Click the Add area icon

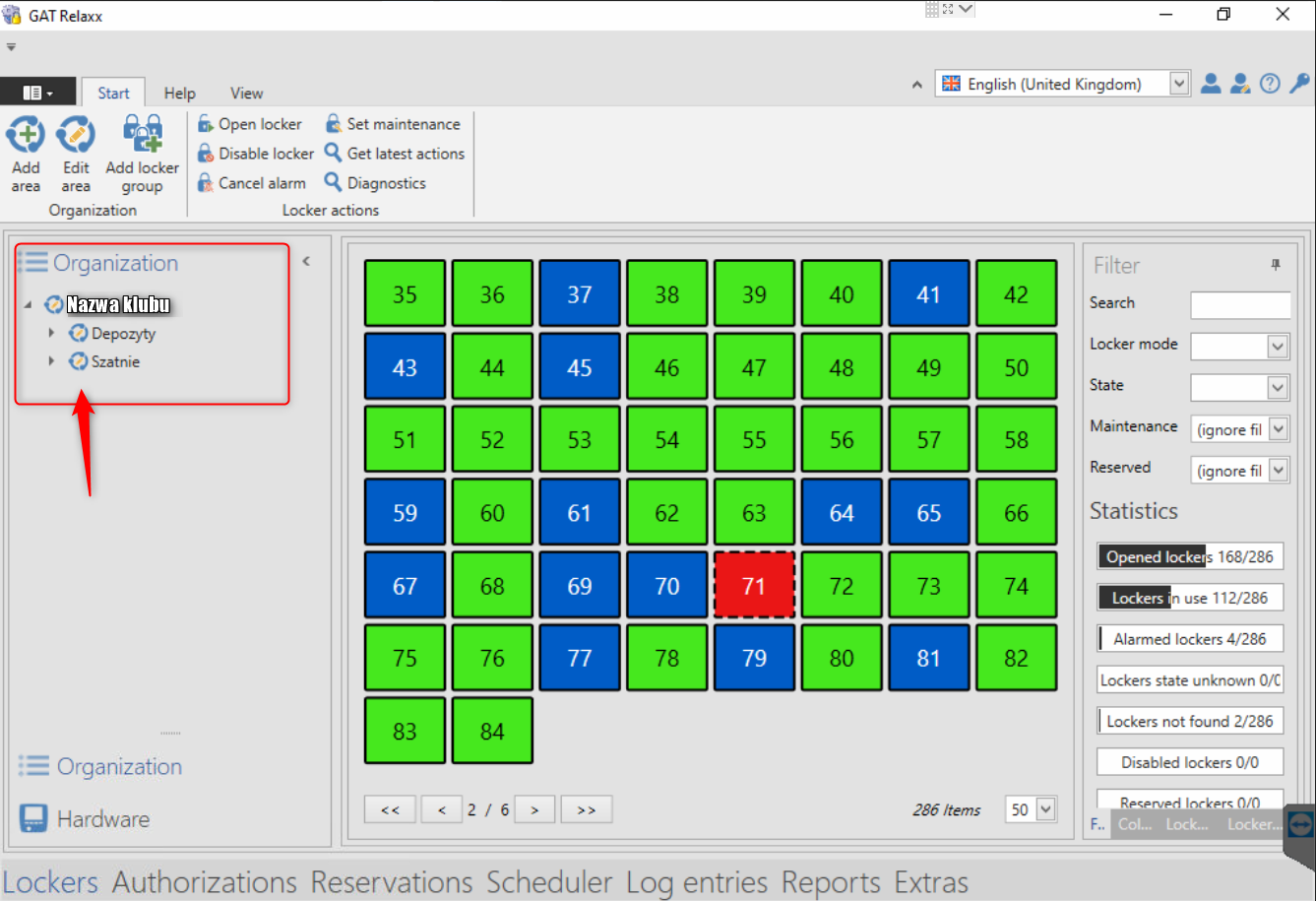click(26, 135)
